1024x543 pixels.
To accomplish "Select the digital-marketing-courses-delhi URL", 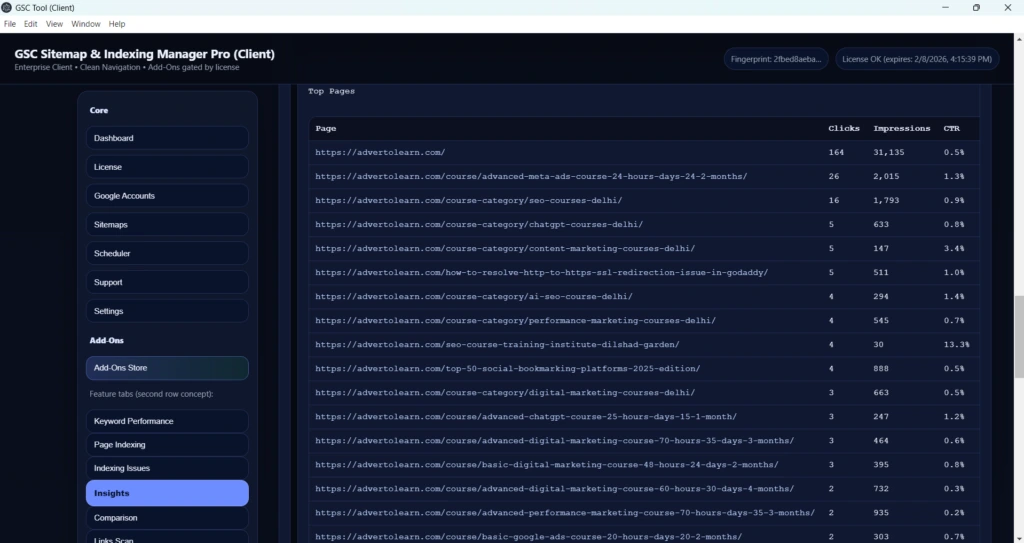I will tap(505, 393).
